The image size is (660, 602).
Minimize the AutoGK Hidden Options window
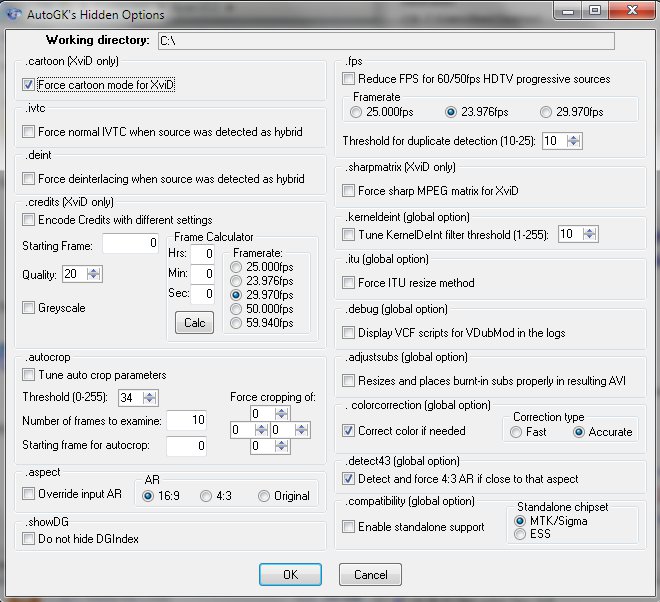568,11
